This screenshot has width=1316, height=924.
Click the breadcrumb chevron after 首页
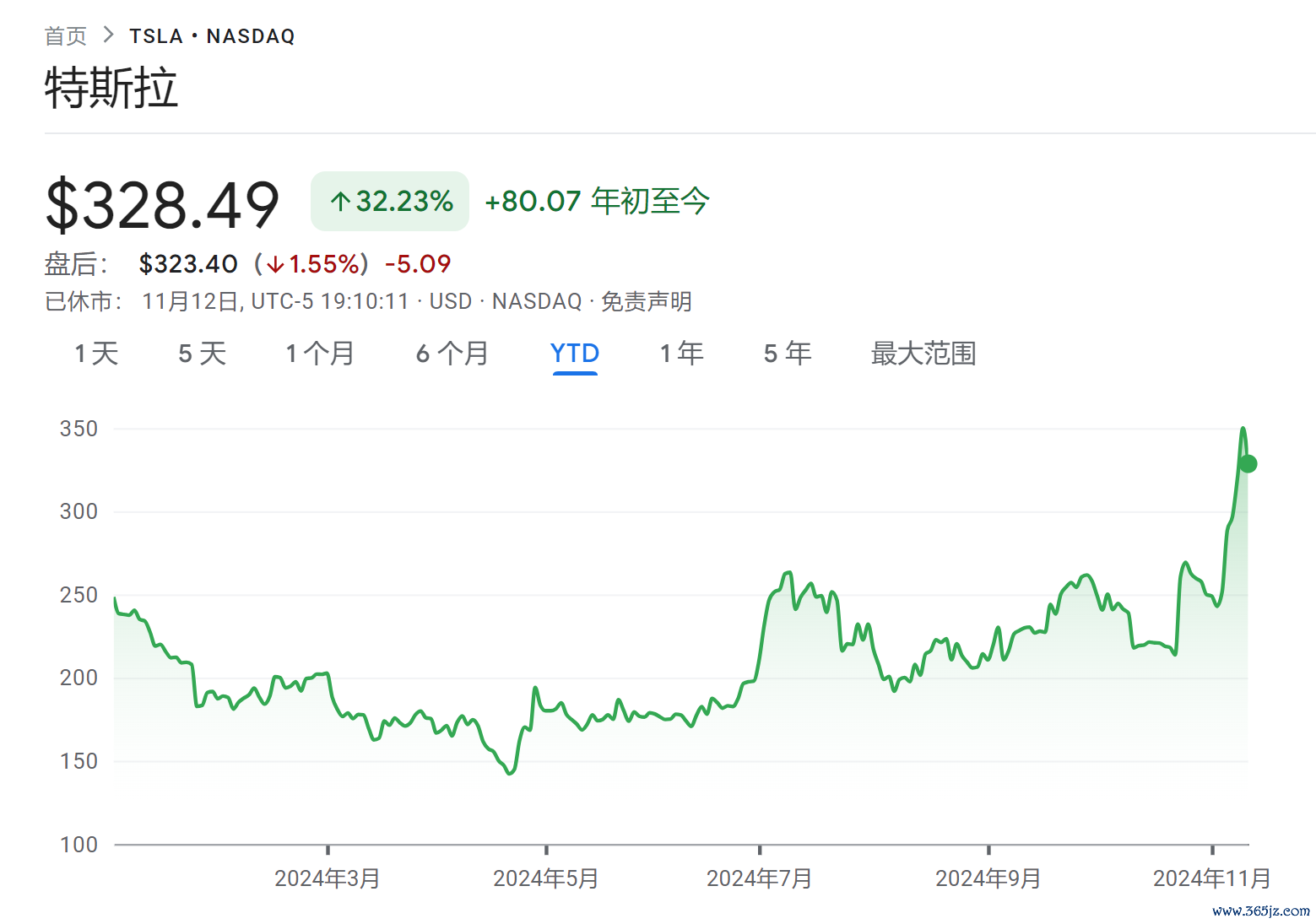pyautogui.click(x=108, y=35)
